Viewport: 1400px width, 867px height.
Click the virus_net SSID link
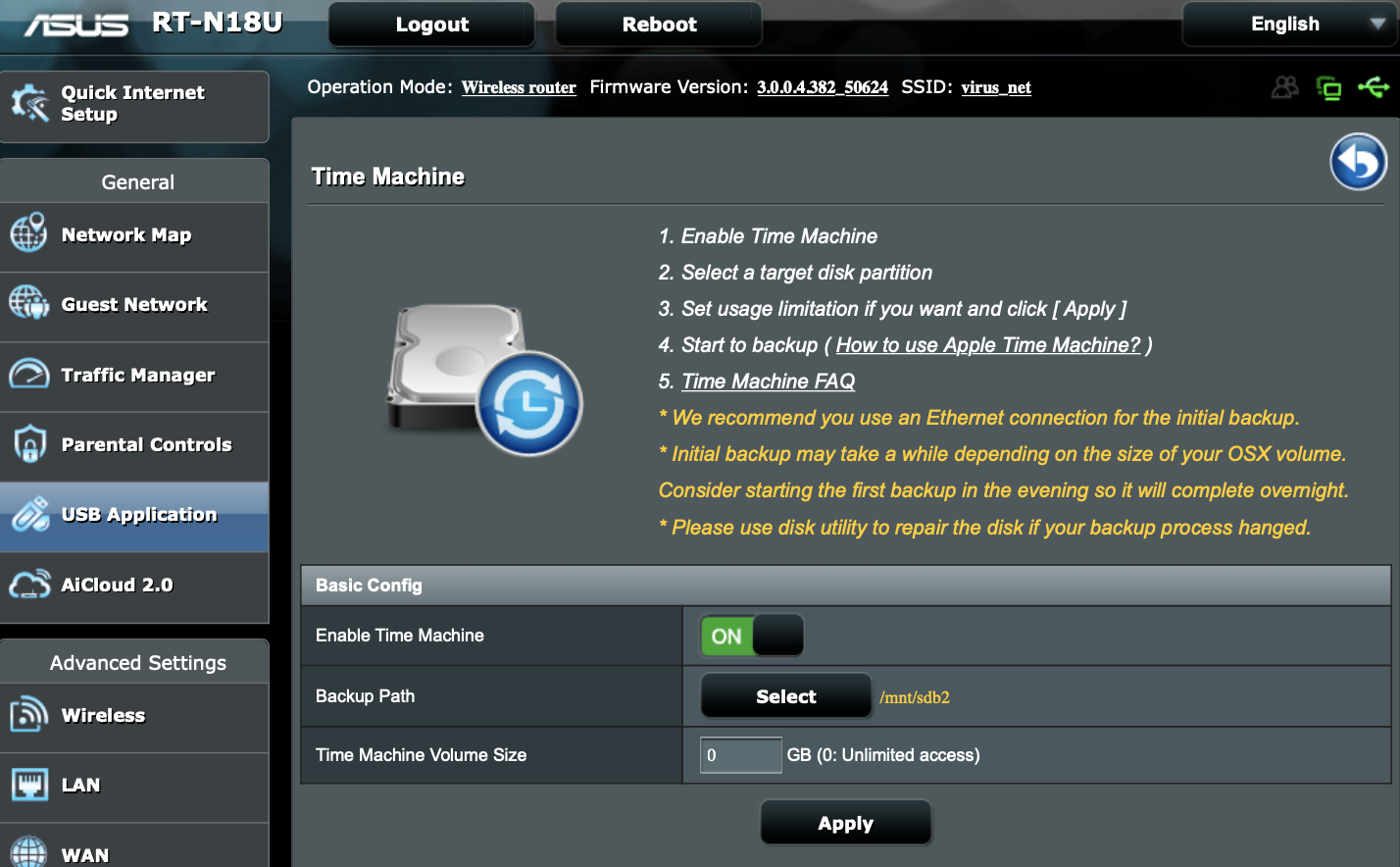995,87
